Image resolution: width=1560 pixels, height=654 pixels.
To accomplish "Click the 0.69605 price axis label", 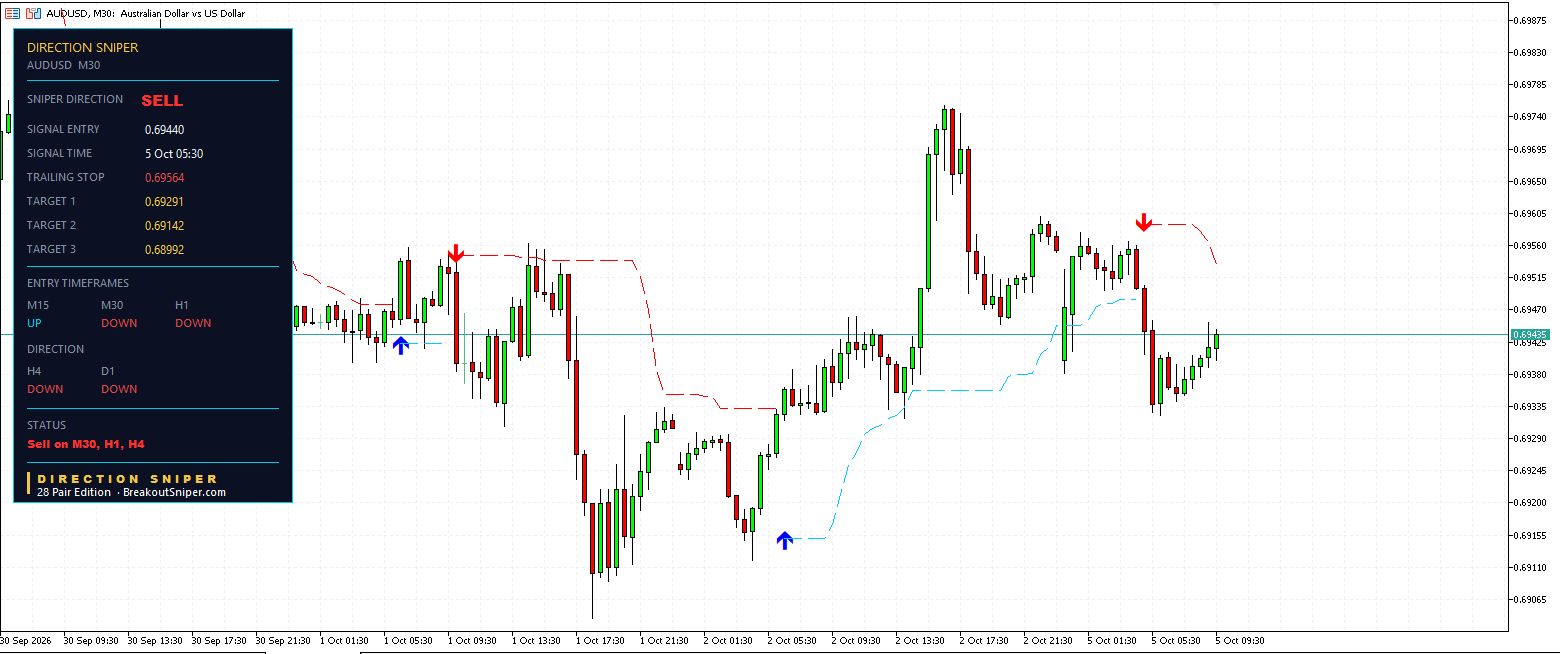I will point(1531,213).
